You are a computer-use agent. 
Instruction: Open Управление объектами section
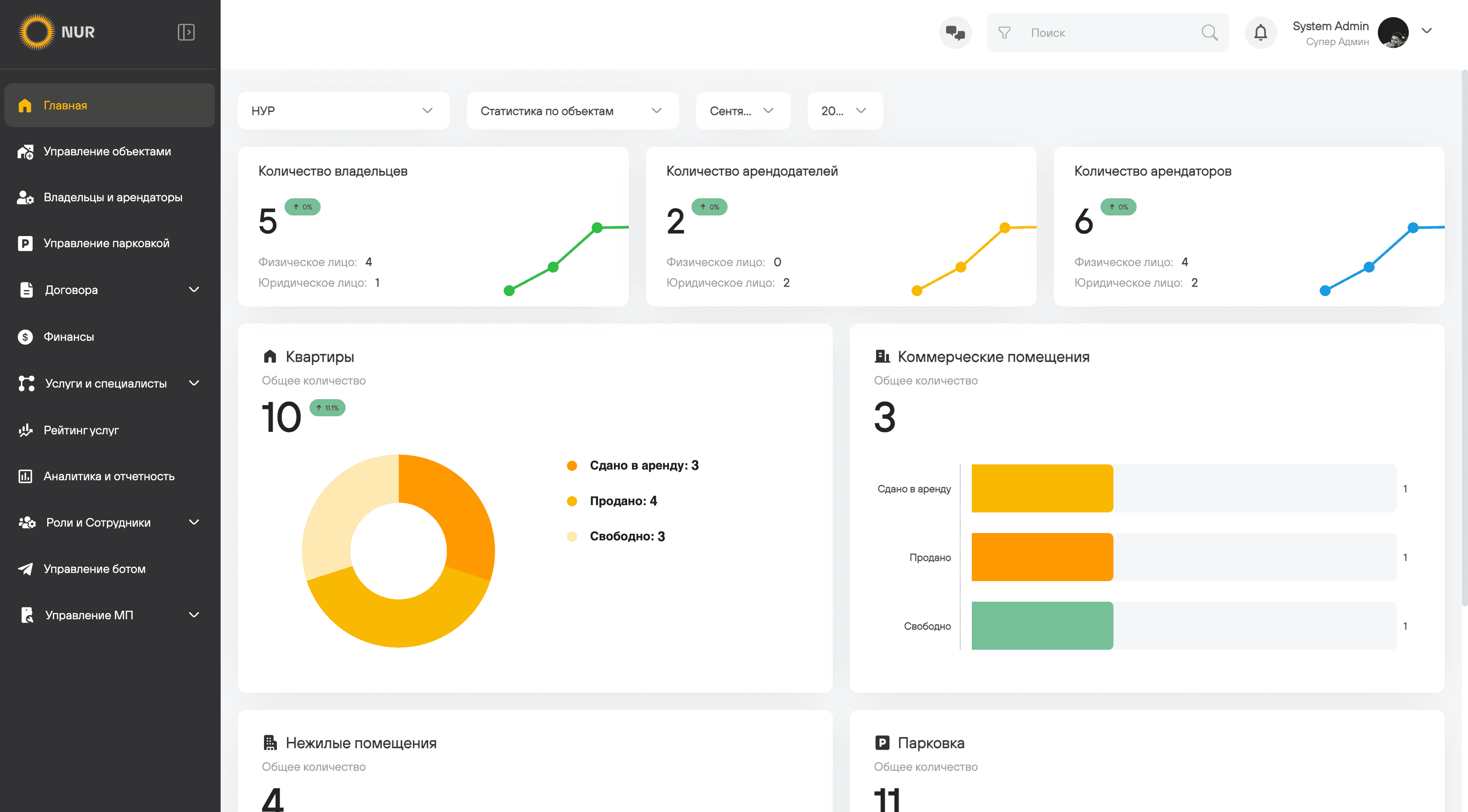pos(109,151)
